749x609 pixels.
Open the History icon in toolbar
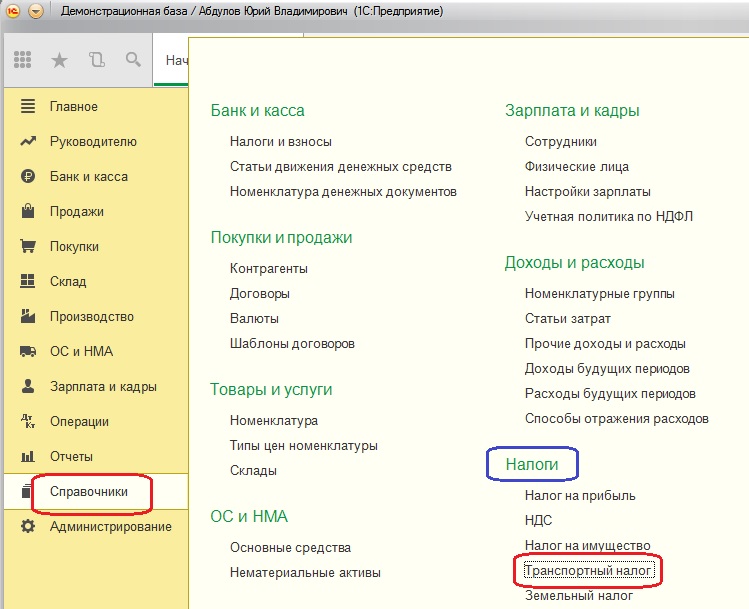point(96,60)
